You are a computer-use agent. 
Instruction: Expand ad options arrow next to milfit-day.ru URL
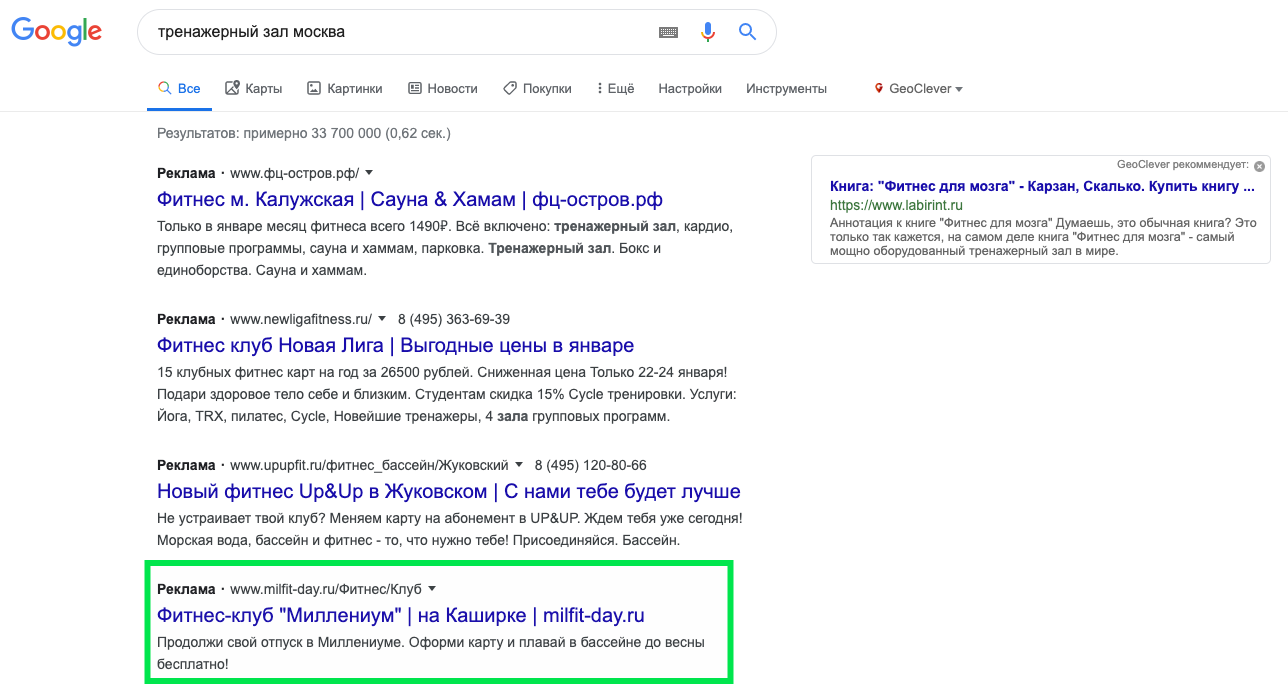click(432, 588)
